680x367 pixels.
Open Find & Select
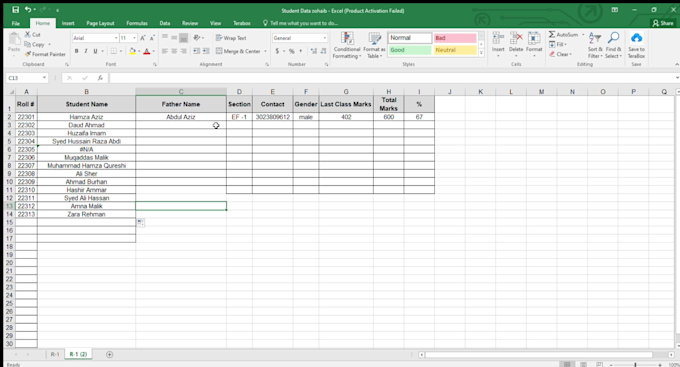point(613,45)
